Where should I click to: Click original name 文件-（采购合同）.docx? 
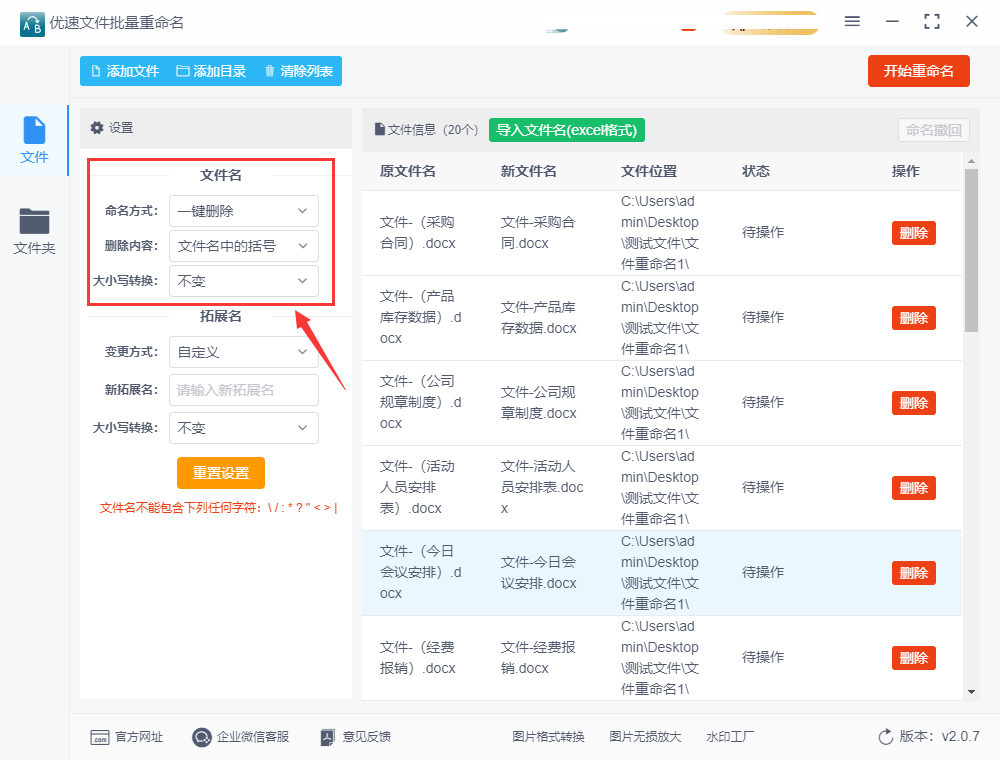pos(418,233)
